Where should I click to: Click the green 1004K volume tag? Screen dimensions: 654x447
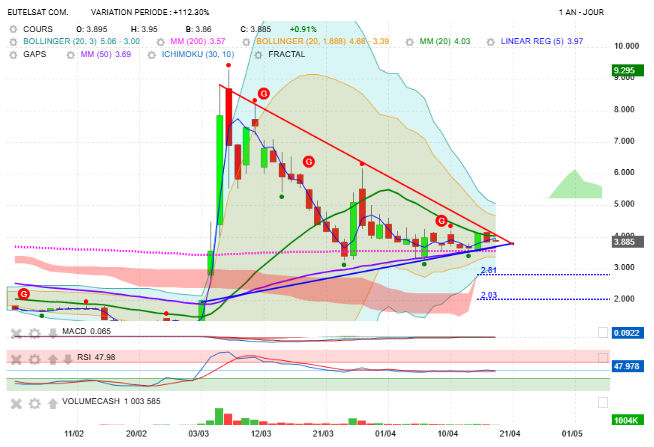click(x=628, y=420)
